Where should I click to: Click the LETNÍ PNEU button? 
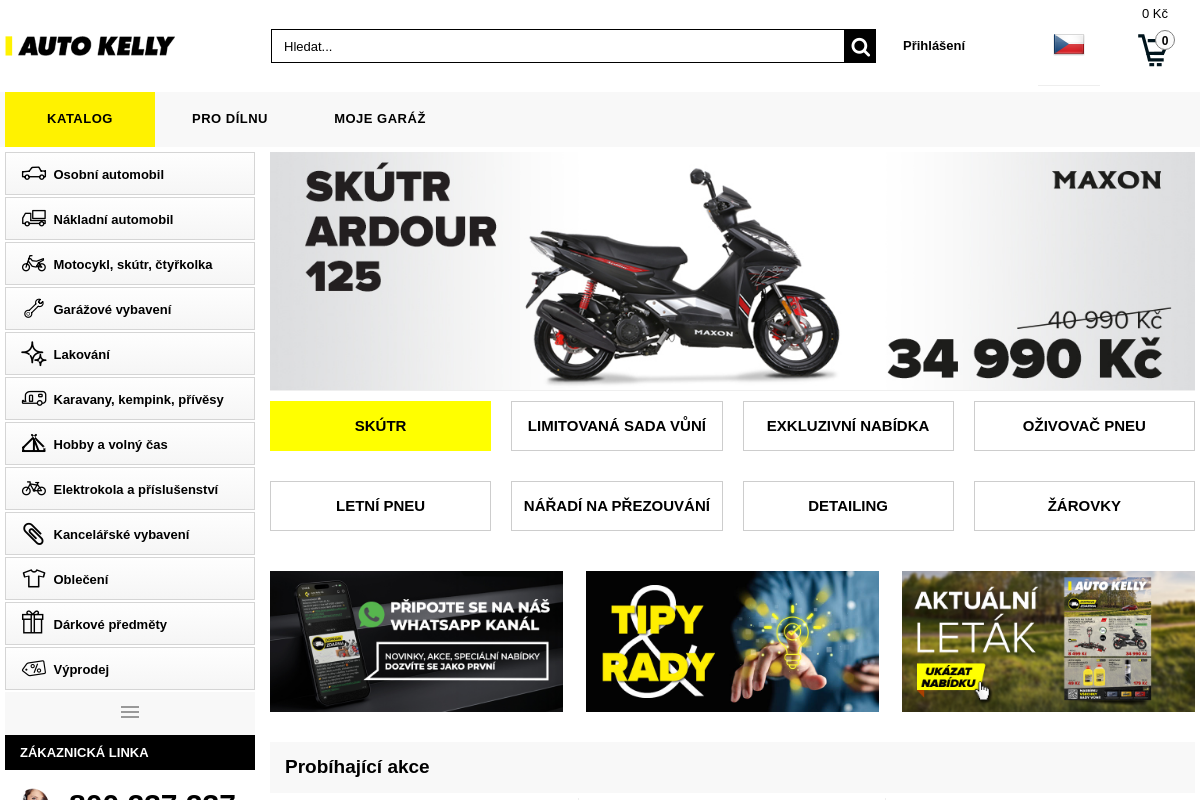coord(380,506)
